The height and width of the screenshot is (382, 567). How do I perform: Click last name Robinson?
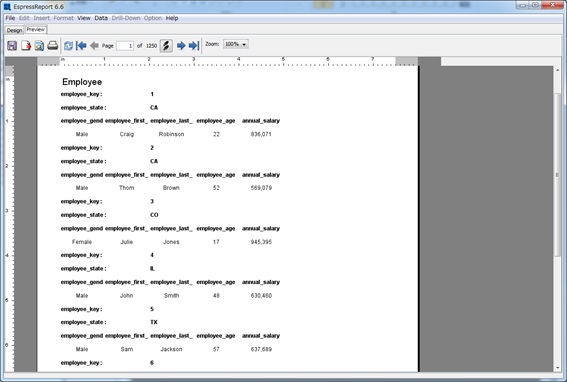tap(171, 134)
